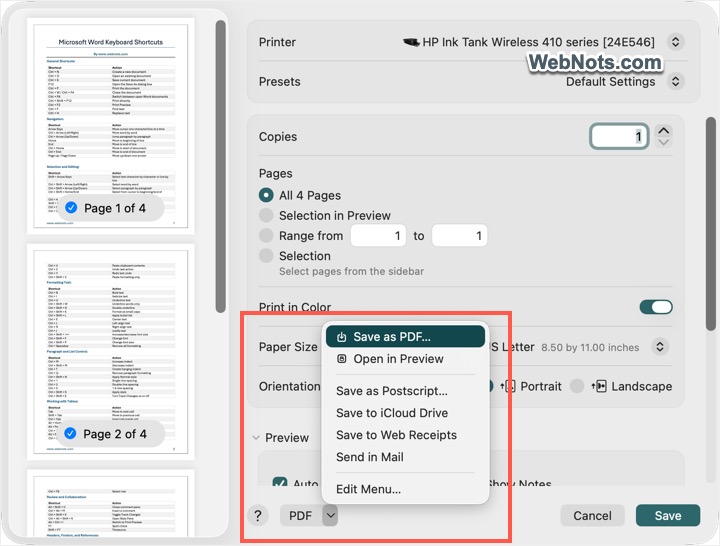Open the Paper Size dropdown
This screenshot has width=720, height=546.
[660, 347]
